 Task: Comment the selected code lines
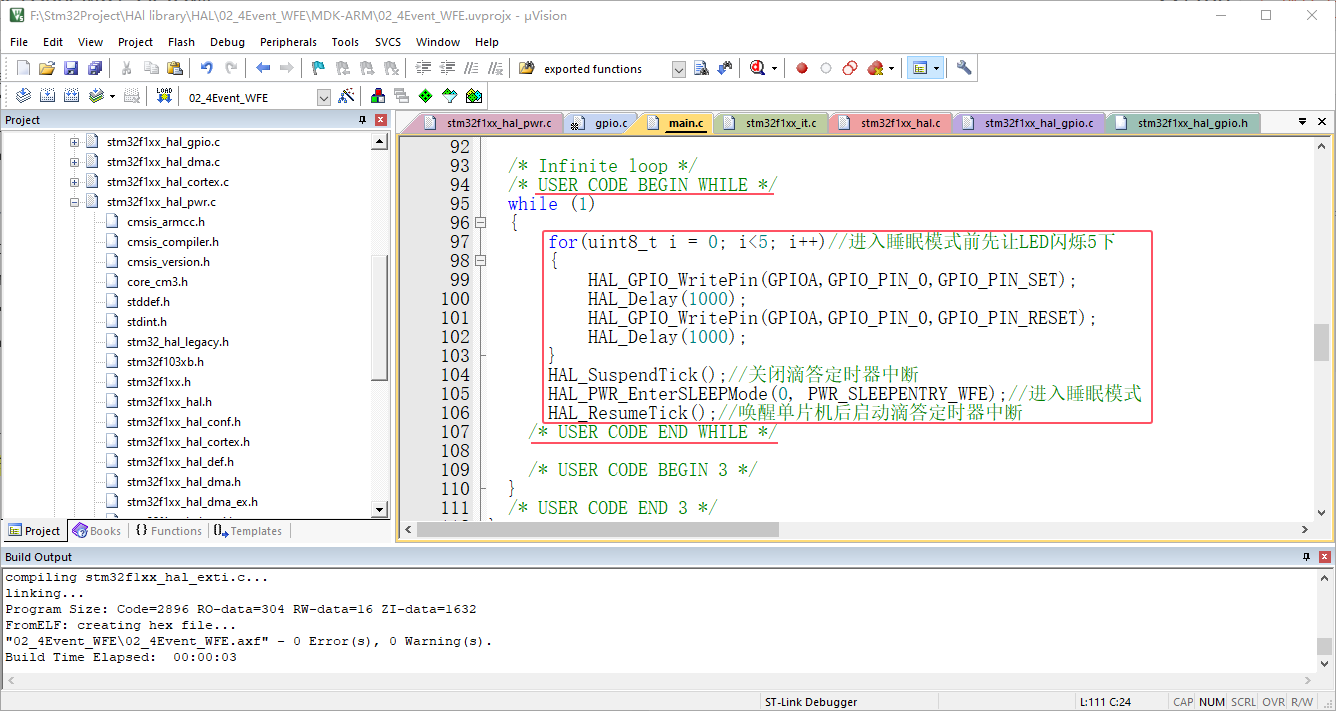point(470,68)
